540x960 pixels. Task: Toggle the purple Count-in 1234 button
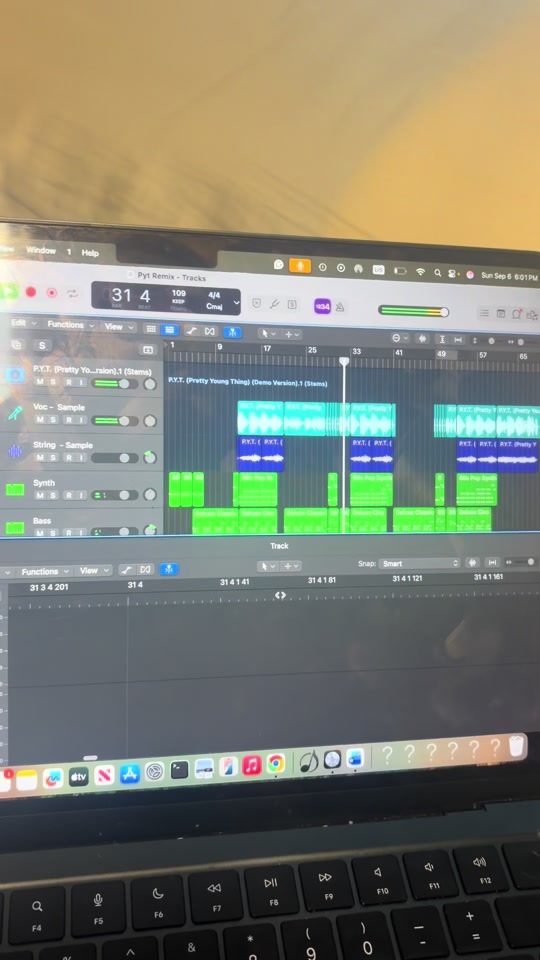(323, 306)
